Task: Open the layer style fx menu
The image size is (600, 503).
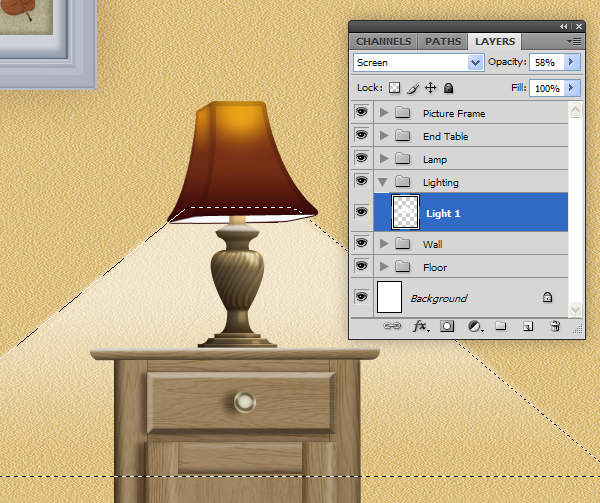Action: (x=420, y=326)
